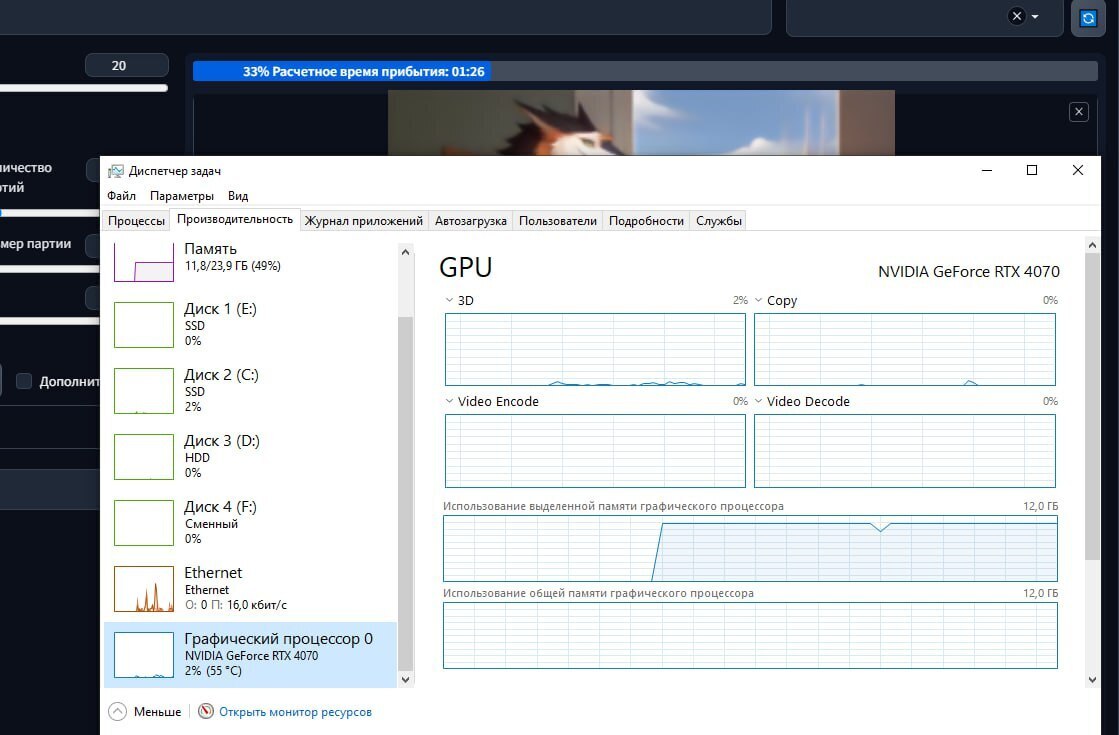Screen dimensions: 1119x735
Task: Select Disk 2 (C:) SSD entry
Action: pyautogui.click(x=250, y=390)
